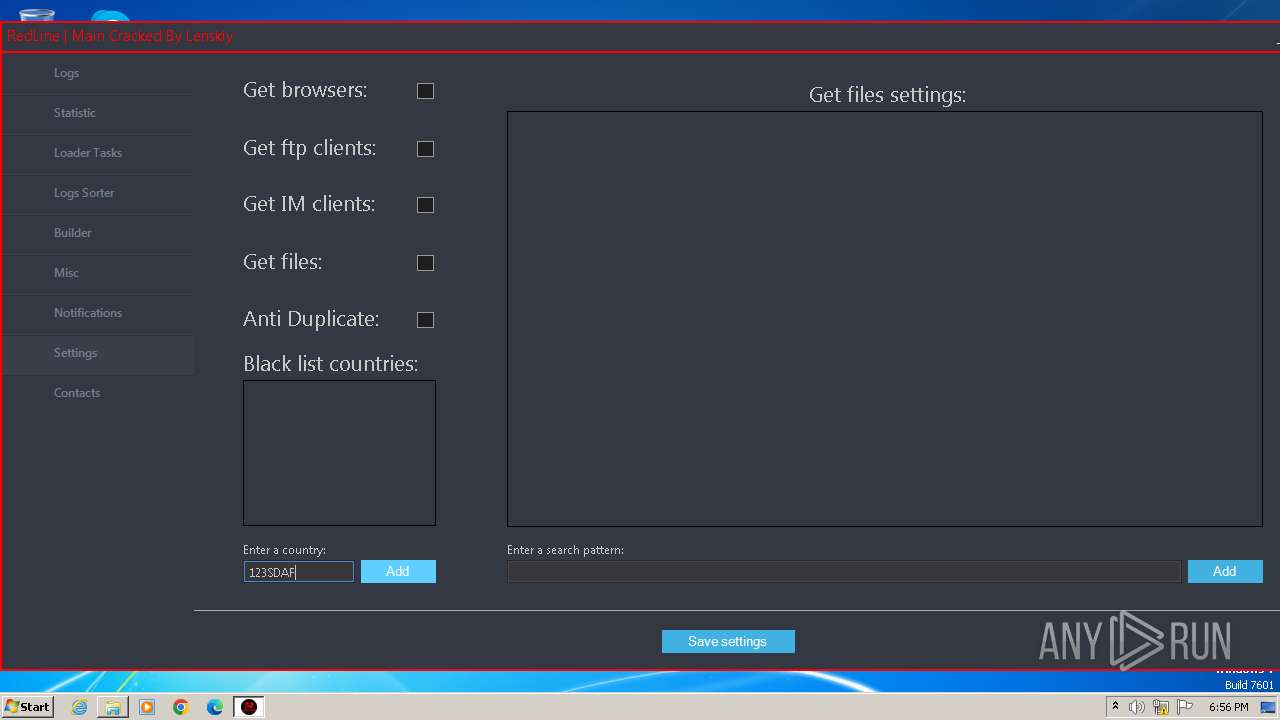Click the RedLine app taskbar icon
1280x720 pixels.
point(249,707)
